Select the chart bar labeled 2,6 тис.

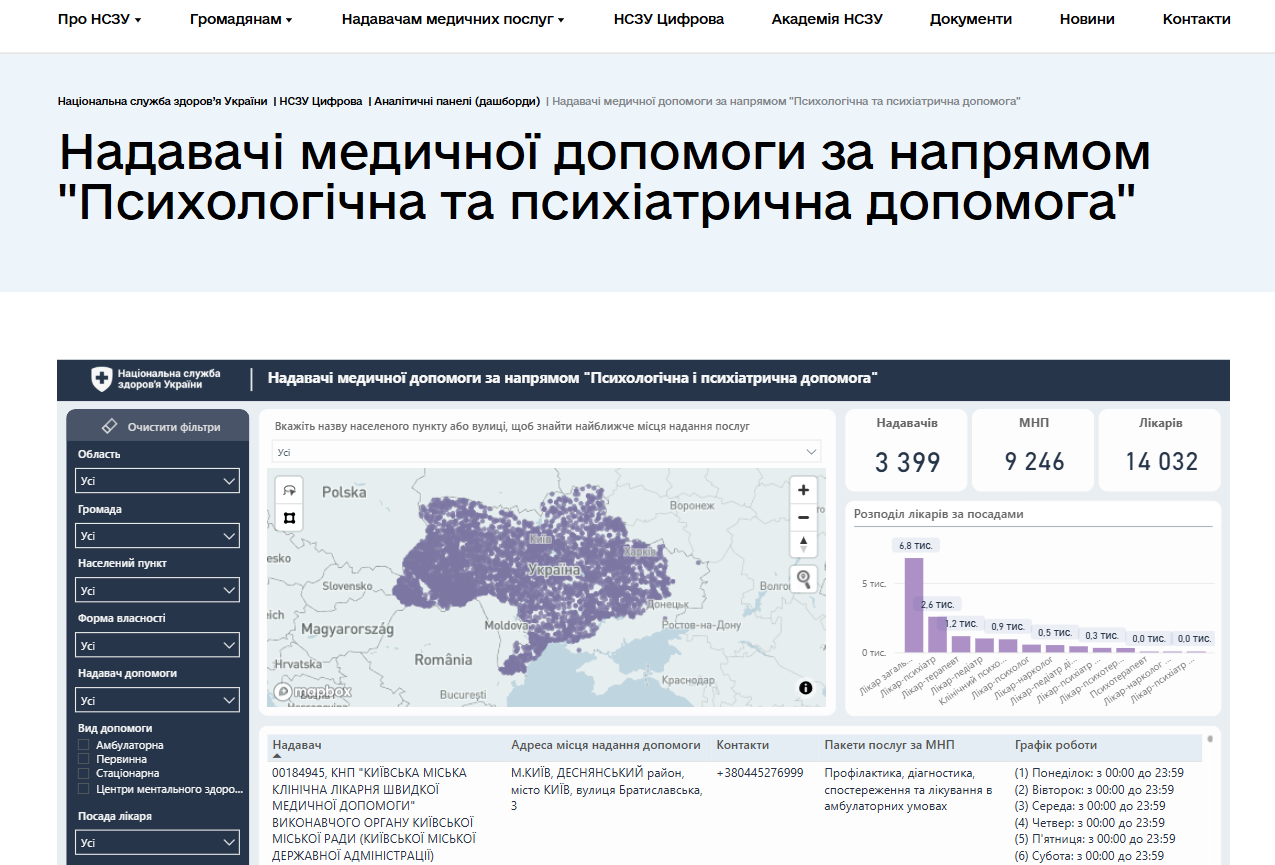tap(937, 634)
